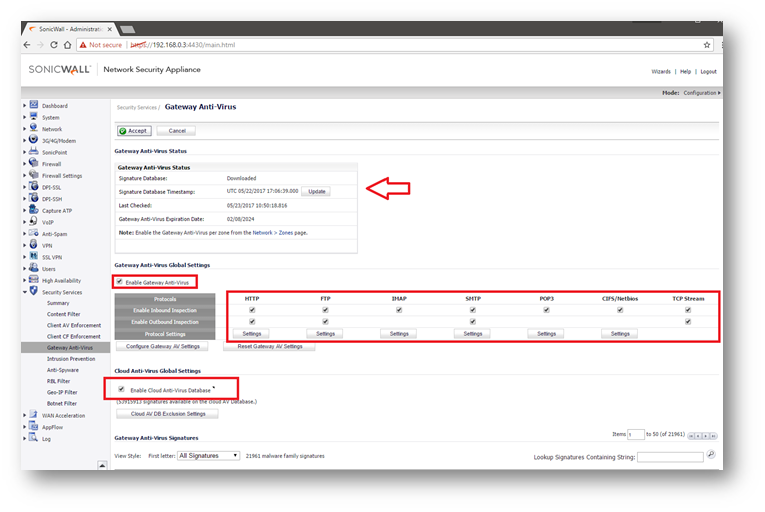Click the Accept button
765x512 pixels.
135,131
